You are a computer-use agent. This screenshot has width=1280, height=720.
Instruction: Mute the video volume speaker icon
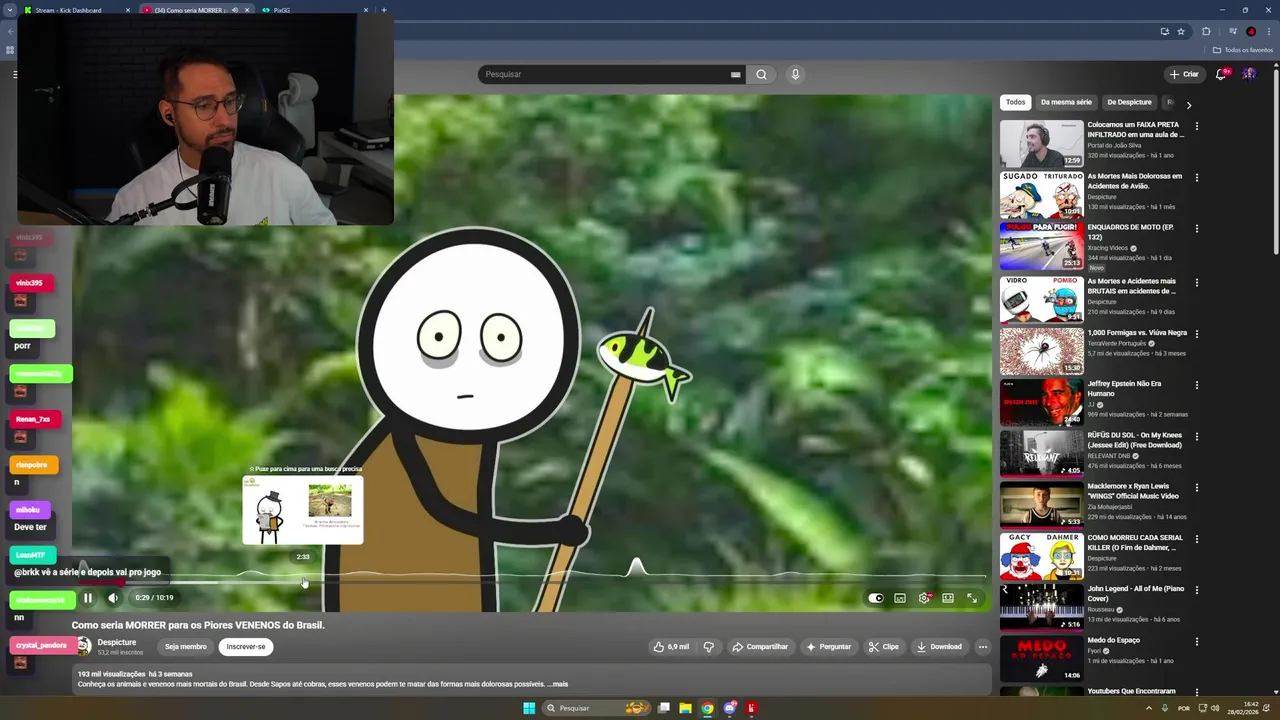[113, 598]
